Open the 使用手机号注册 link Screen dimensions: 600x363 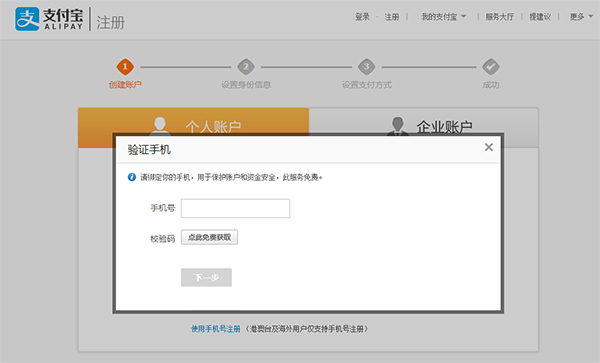click(216, 329)
